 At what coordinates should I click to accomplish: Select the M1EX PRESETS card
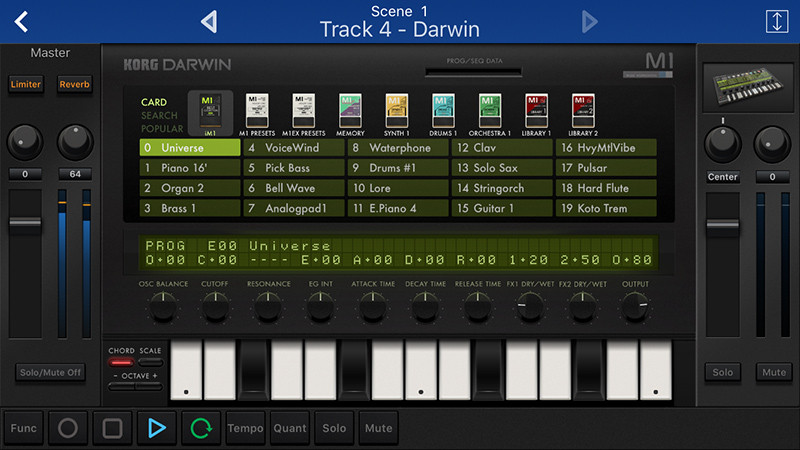coord(304,114)
